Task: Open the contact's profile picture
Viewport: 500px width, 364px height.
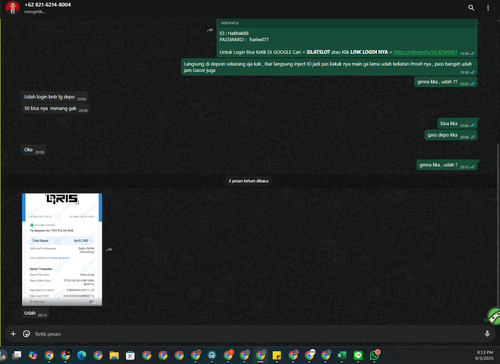Action: click(12, 7)
